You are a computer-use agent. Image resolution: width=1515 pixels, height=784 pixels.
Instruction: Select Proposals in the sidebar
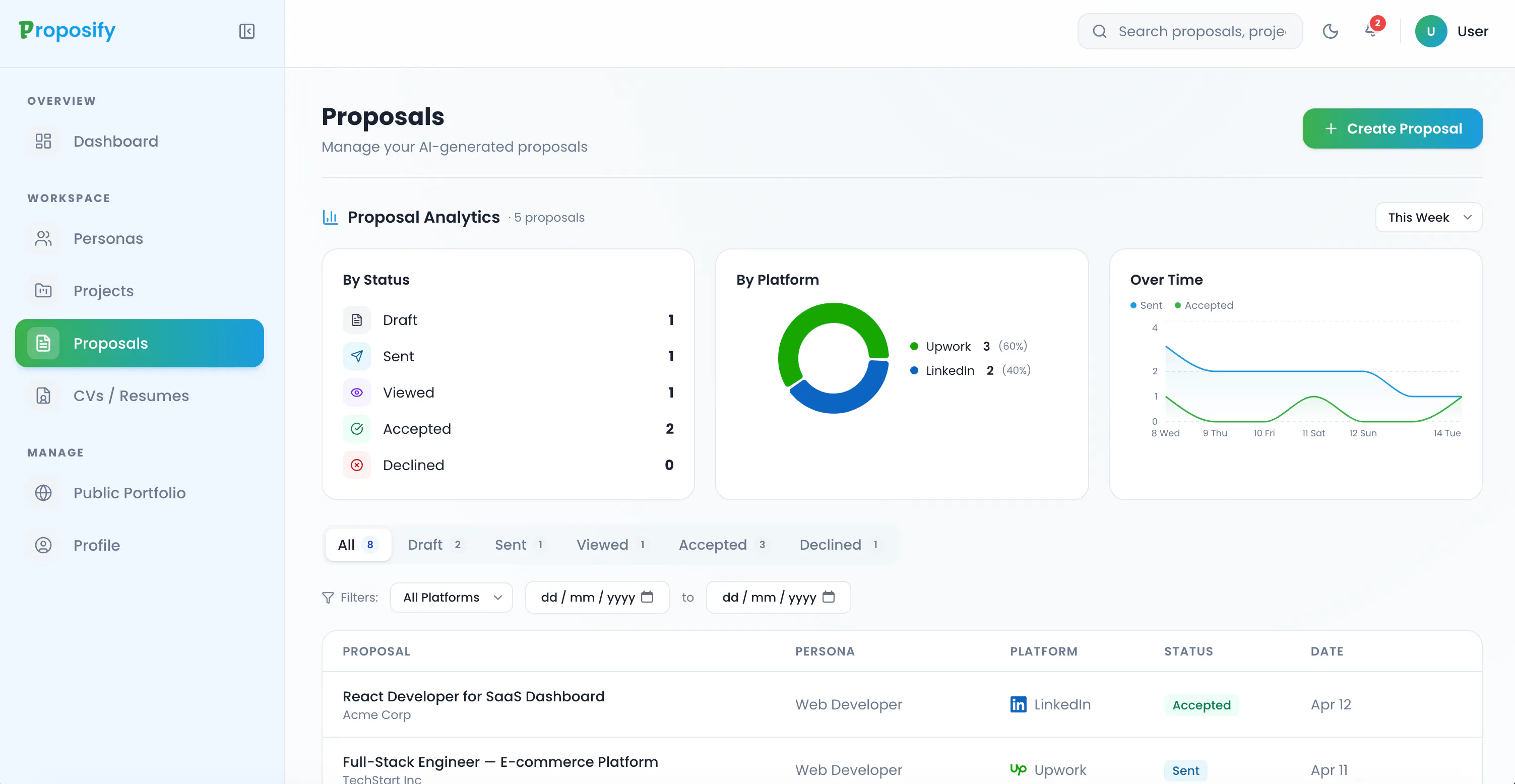[x=140, y=343]
